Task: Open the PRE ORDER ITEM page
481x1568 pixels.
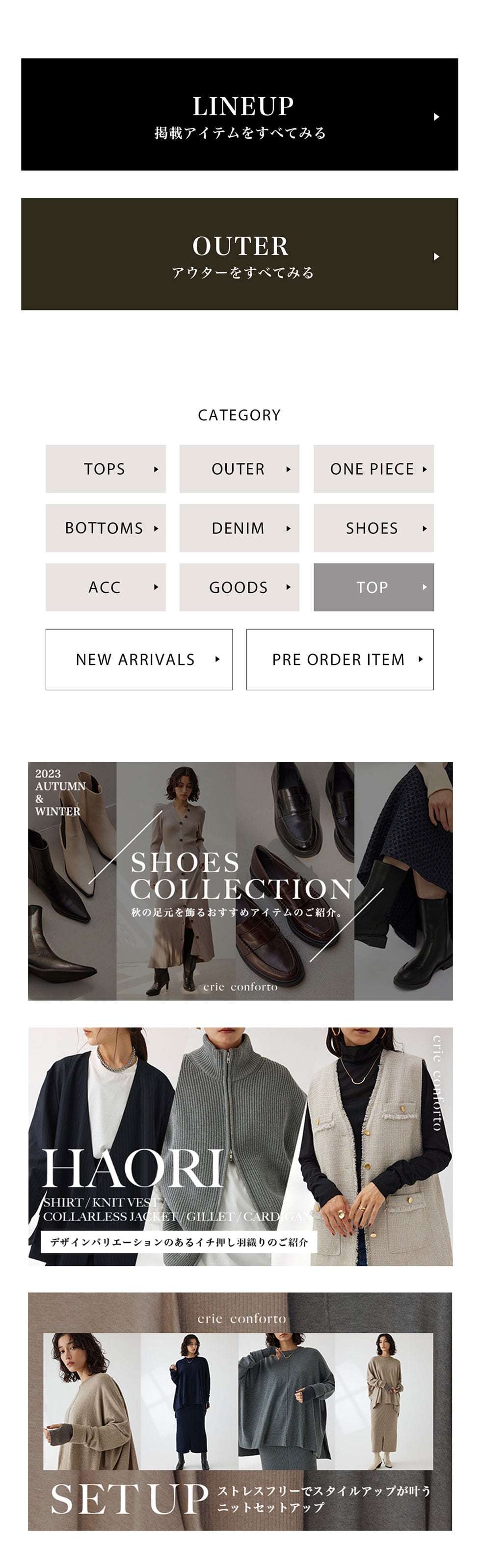Action: point(340,659)
